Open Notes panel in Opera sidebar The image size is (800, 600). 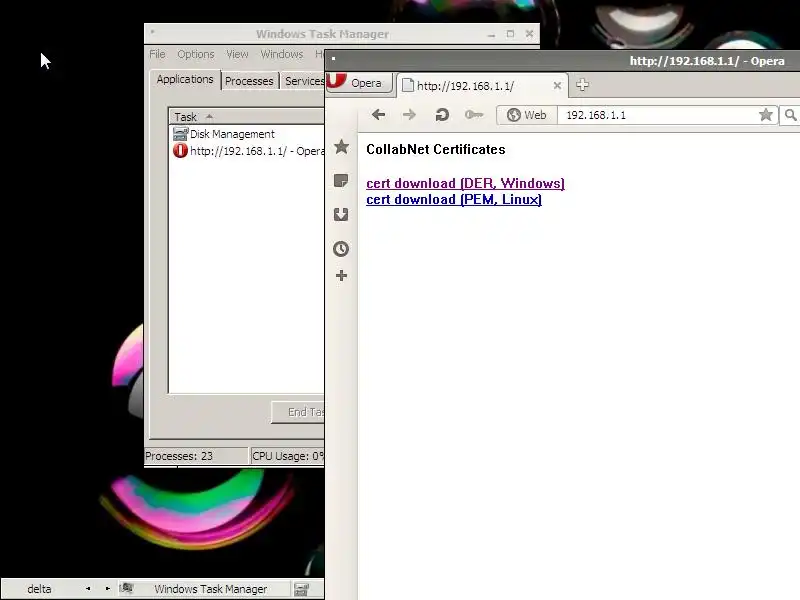point(341,181)
